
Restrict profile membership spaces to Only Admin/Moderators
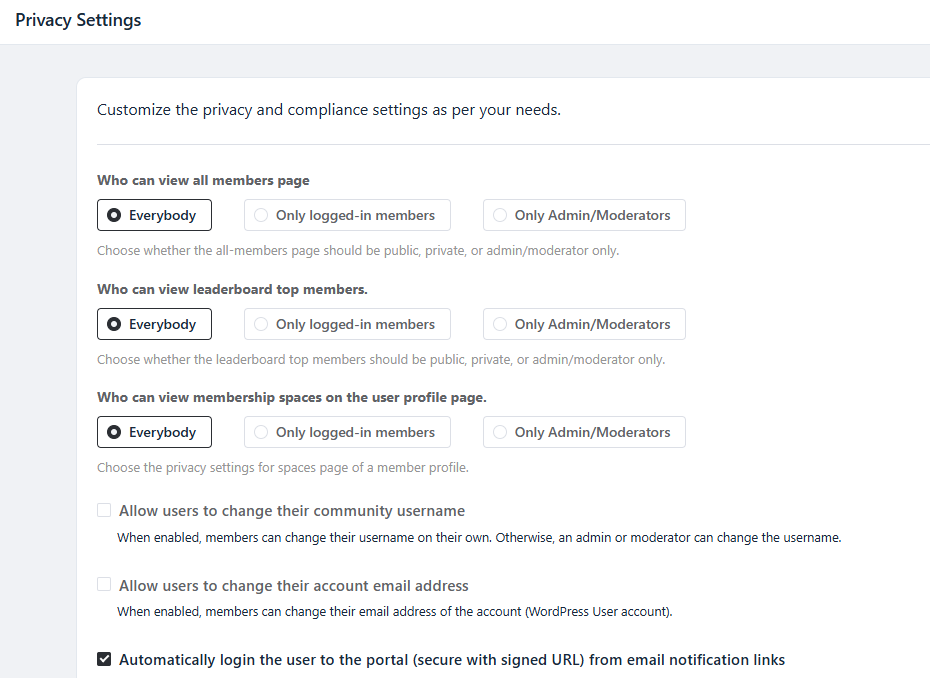pyautogui.click(x=584, y=432)
